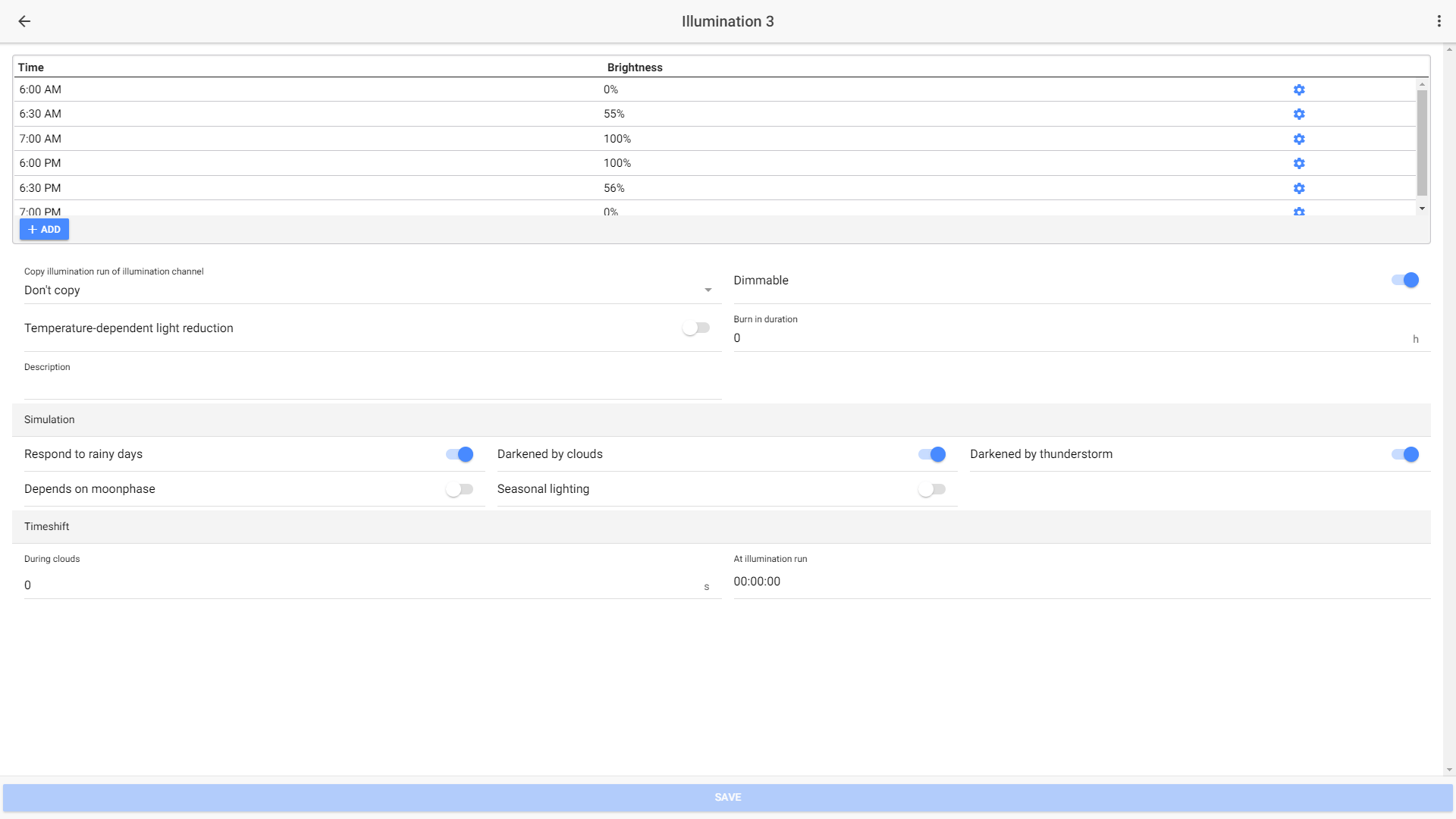Disable the Dimmable toggle
The width and height of the screenshot is (1456, 819).
click(1404, 281)
